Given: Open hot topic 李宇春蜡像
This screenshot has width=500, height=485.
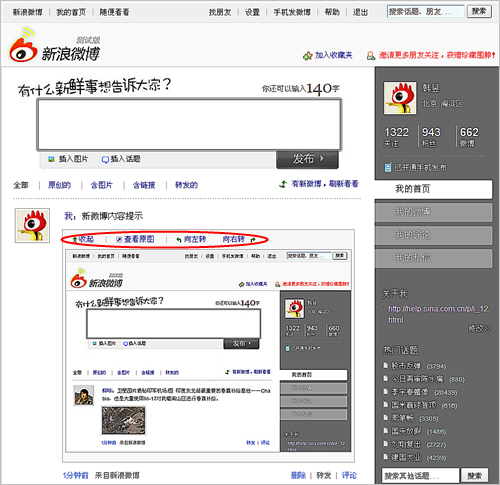Looking at the screenshot, I should (410, 392).
